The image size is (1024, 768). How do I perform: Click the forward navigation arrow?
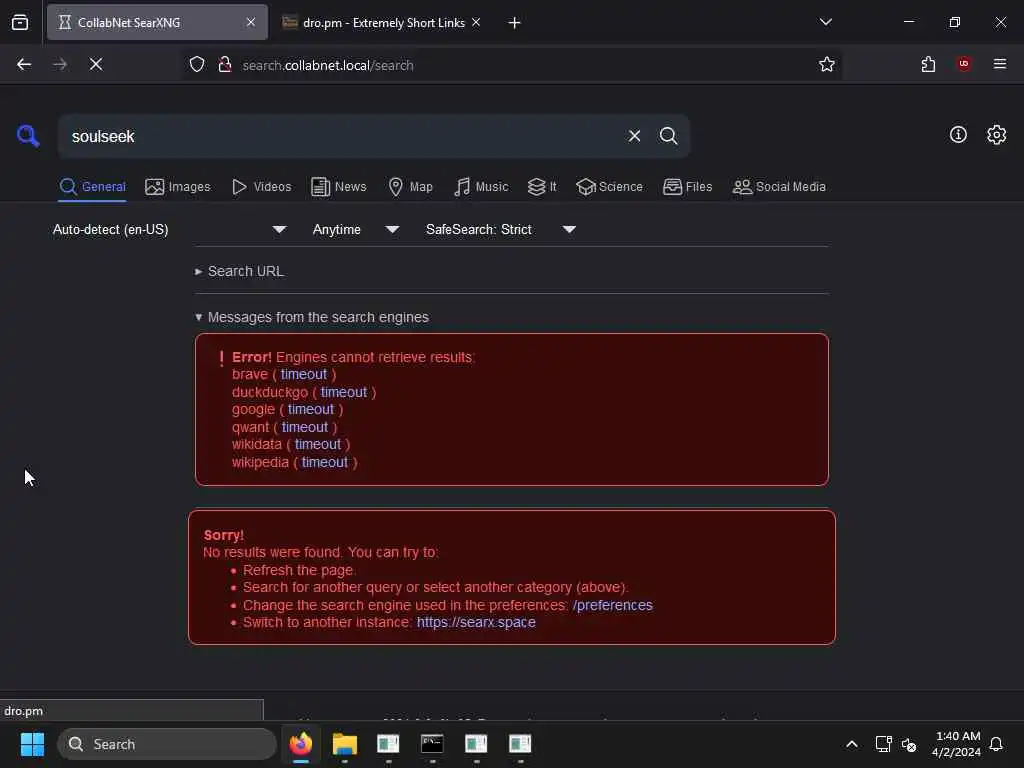pos(59,64)
